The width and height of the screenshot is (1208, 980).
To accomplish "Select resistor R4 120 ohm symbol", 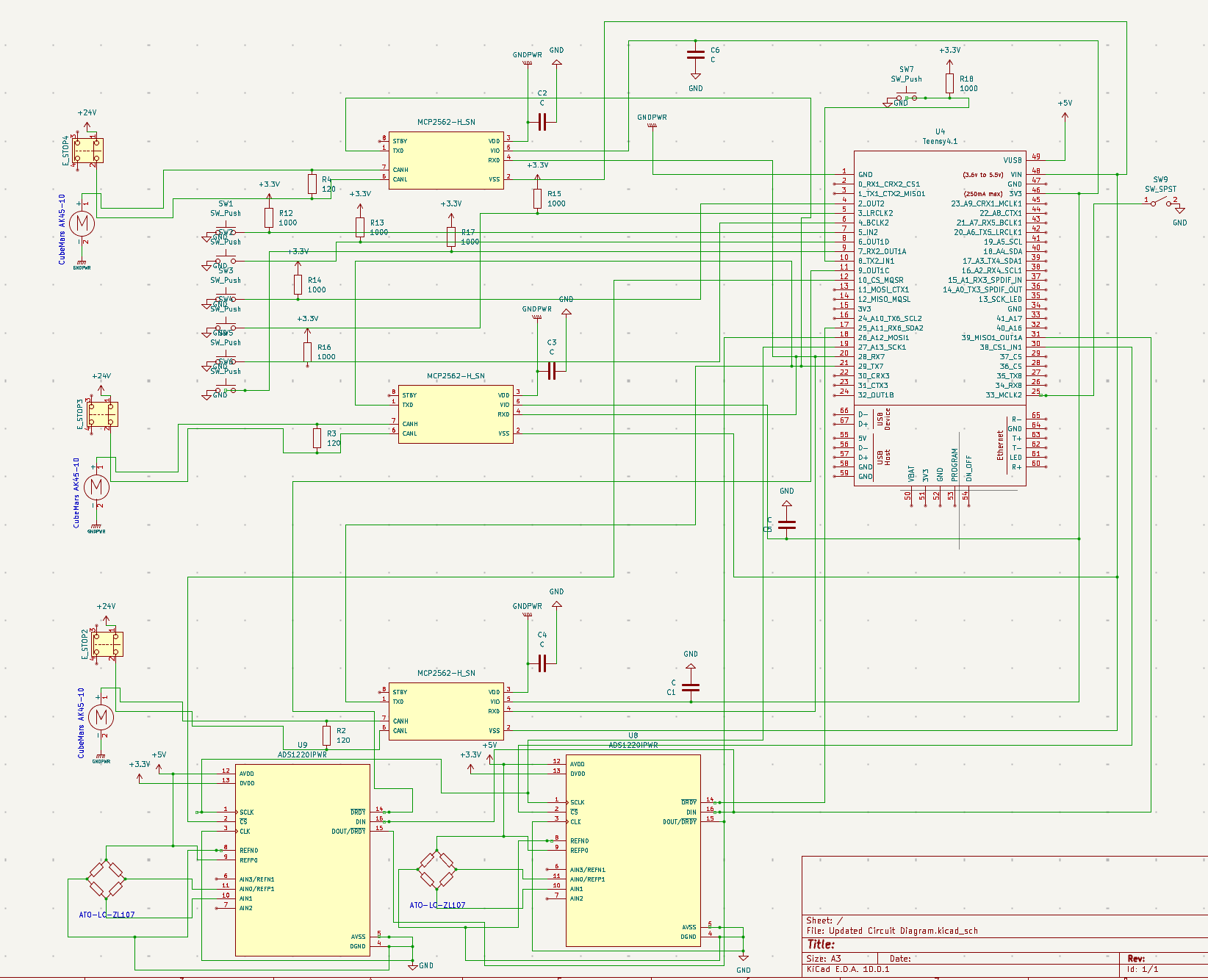I will (x=312, y=184).
